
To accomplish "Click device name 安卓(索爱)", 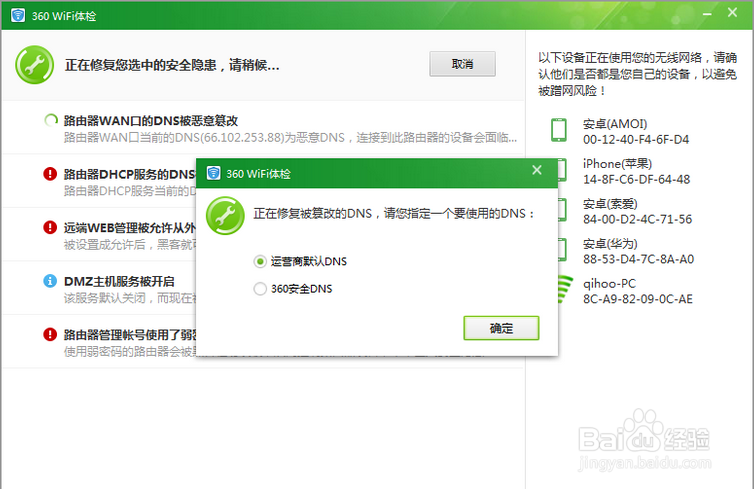I will click(610, 204).
